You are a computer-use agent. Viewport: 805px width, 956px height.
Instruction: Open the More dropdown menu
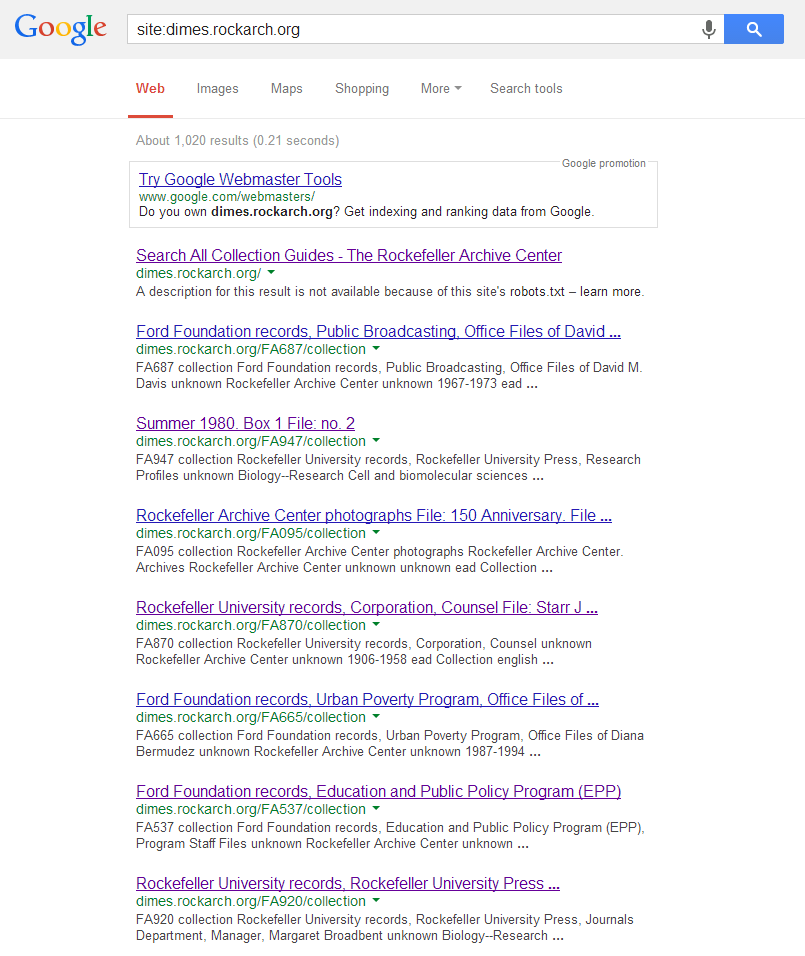pyautogui.click(x=441, y=88)
